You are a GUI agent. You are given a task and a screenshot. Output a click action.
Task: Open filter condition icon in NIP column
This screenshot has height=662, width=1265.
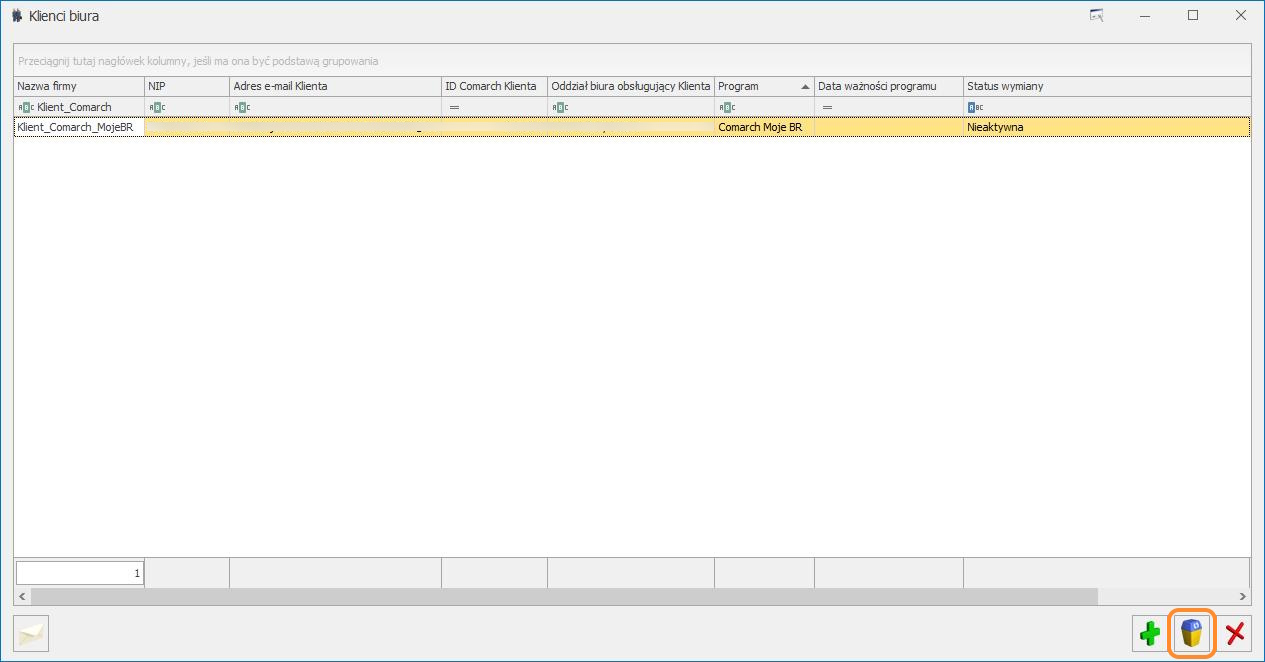[x=157, y=107]
